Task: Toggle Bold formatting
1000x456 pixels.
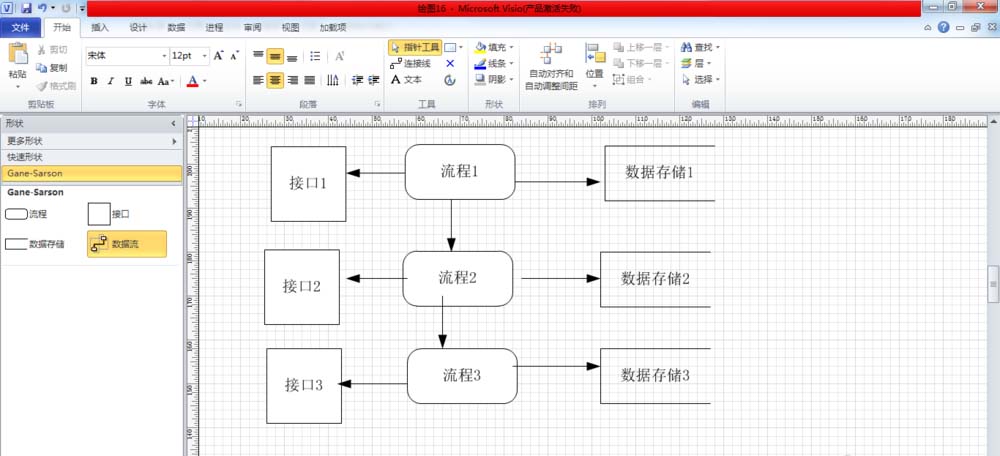Action: coord(94,81)
